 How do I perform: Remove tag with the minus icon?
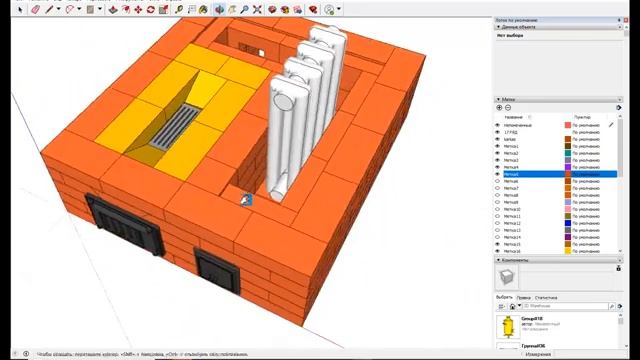(508, 108)
